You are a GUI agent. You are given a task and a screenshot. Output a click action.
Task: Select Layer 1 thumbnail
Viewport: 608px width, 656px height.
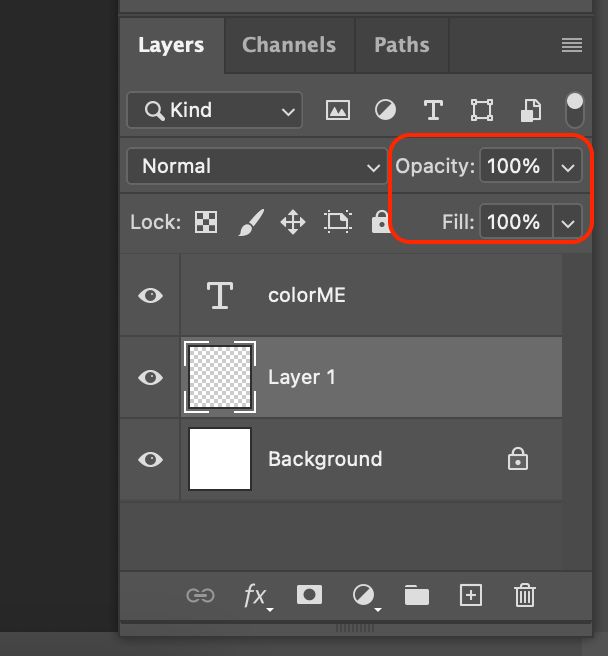coord(220,377)
